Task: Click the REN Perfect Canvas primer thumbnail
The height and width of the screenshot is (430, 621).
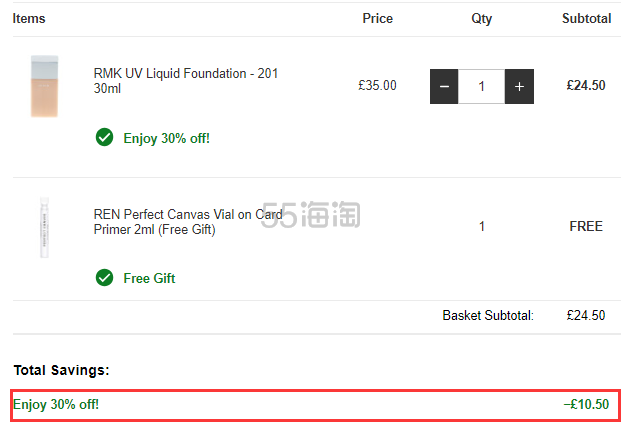Action: [x=45, y=227]
